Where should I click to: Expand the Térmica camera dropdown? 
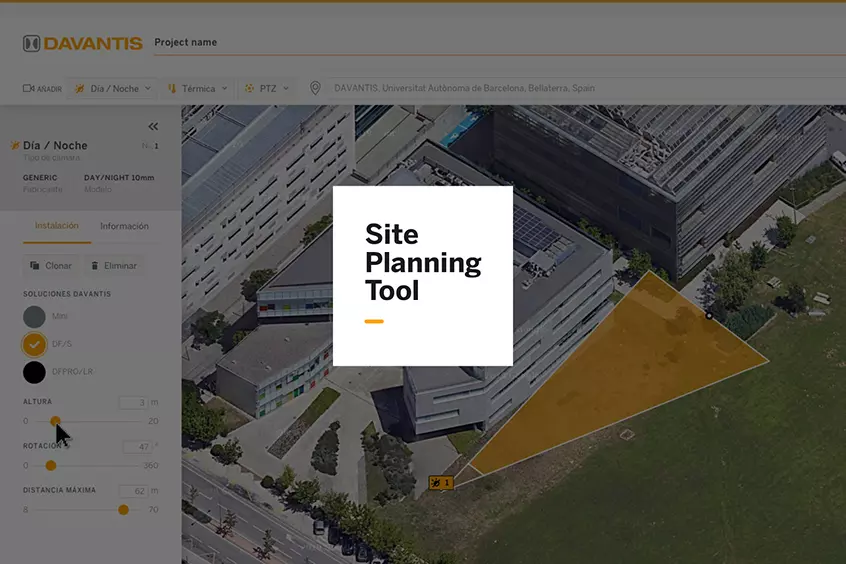(198, 88)
